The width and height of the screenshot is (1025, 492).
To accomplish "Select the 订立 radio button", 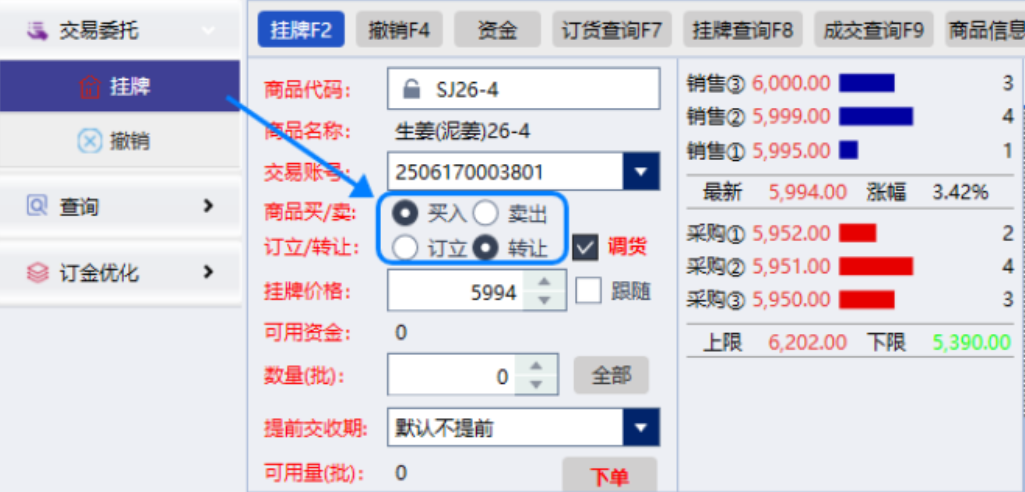I will 405,248.
